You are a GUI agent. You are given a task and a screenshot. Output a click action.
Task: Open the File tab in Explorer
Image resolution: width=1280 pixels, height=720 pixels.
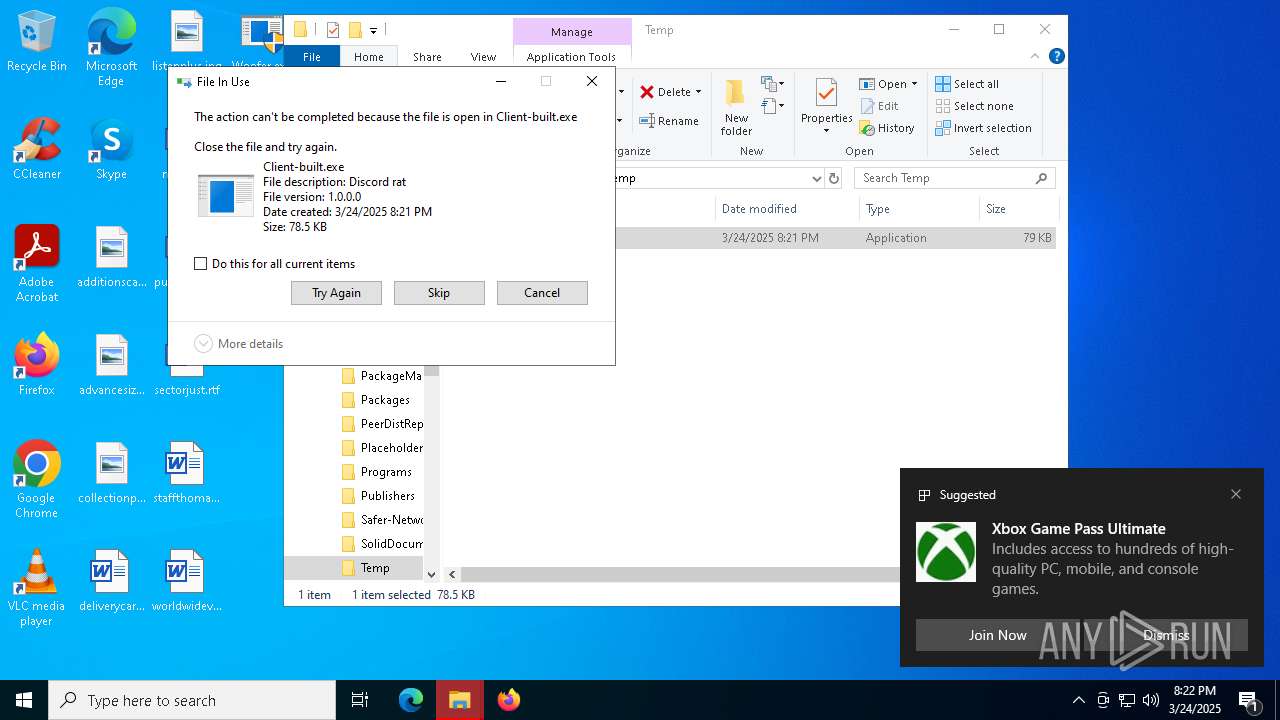[312, 57]
